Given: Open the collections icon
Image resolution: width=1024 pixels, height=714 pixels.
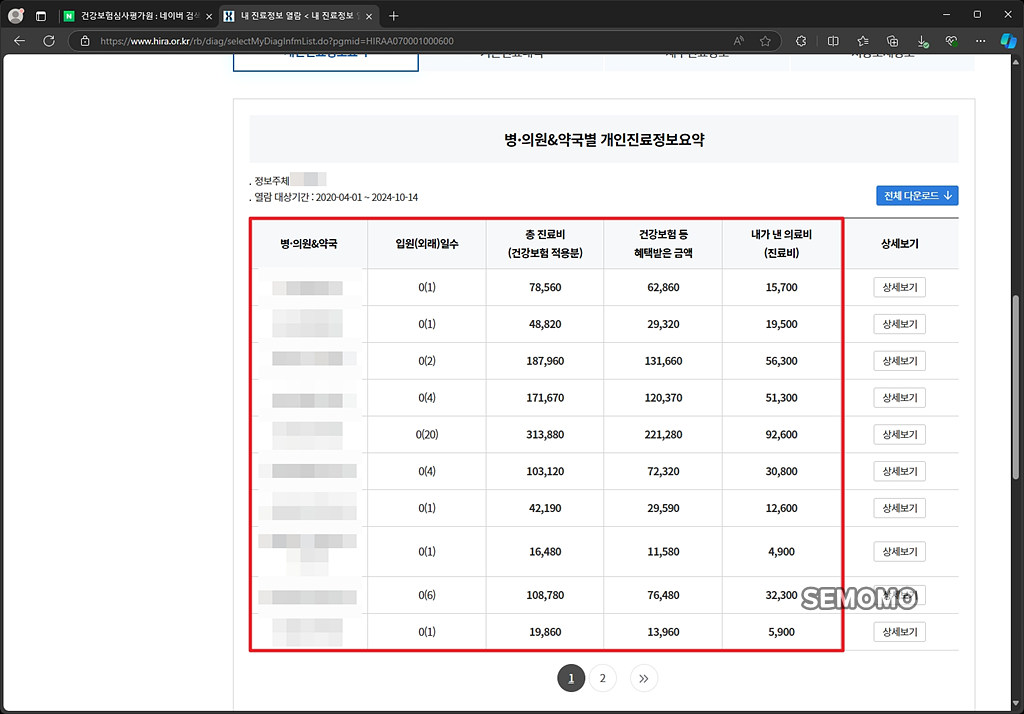Looking at the screenshot, I should pos(892,41).
